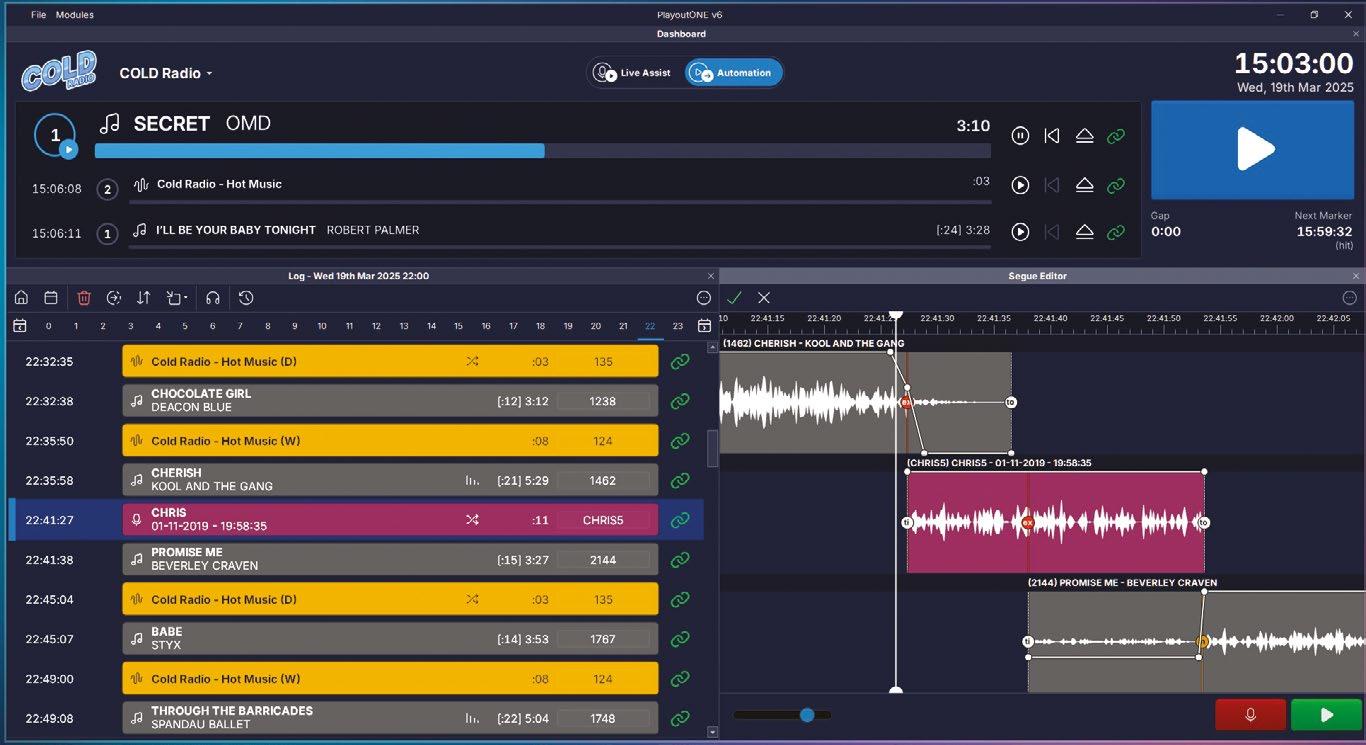Eject the SECRET track from player 1
The height and width of the screenshot is (745, 1366).
coord(1084,136)
